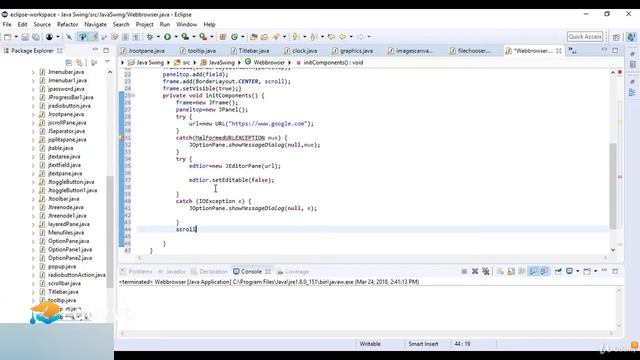This screenshot has width=640, height=360.
Task: Click the New Java Package toolbar icon
Action: pos(223,37)
